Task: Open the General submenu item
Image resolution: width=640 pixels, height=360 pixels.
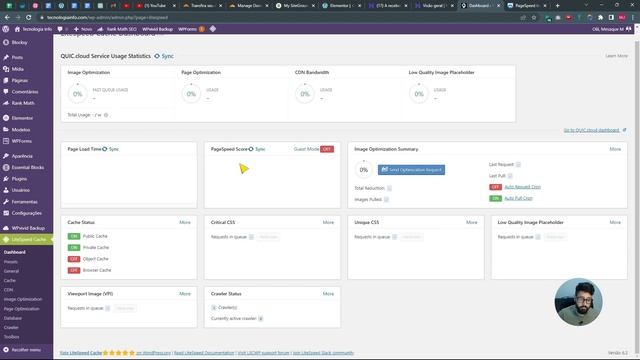Action: tap(11, 271)
